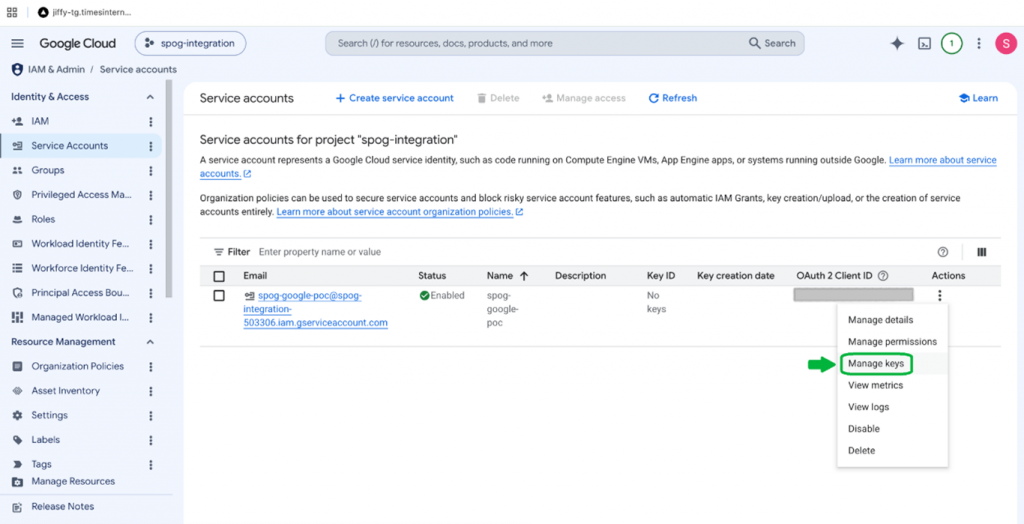
Task: Choose View logs in the actions menu
Action: pos(868,407)
